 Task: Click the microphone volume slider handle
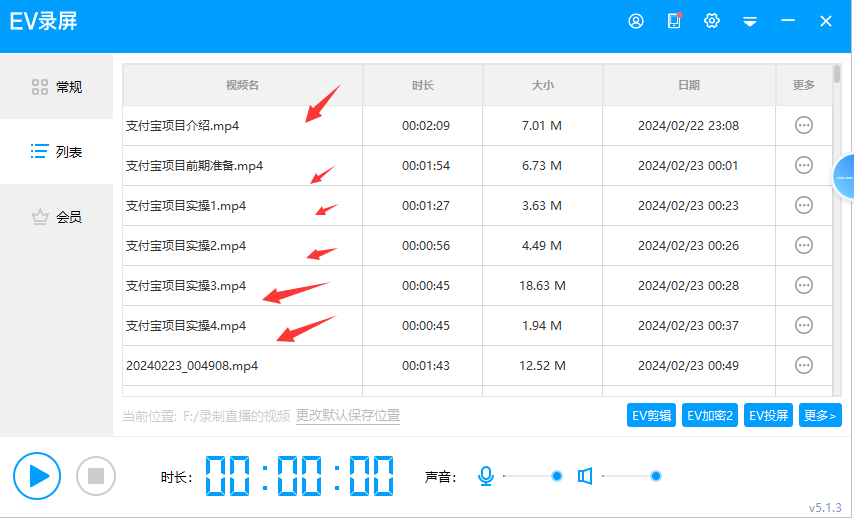[557, 476]
